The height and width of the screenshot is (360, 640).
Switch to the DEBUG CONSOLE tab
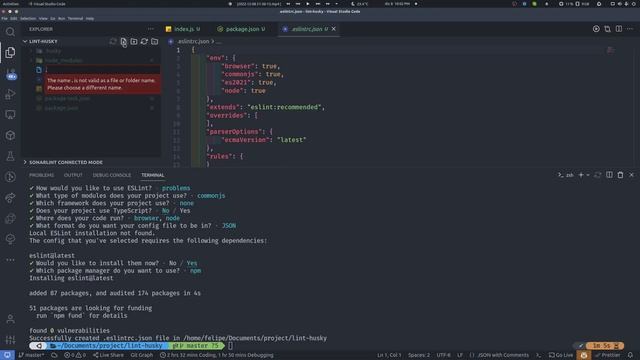111,175
